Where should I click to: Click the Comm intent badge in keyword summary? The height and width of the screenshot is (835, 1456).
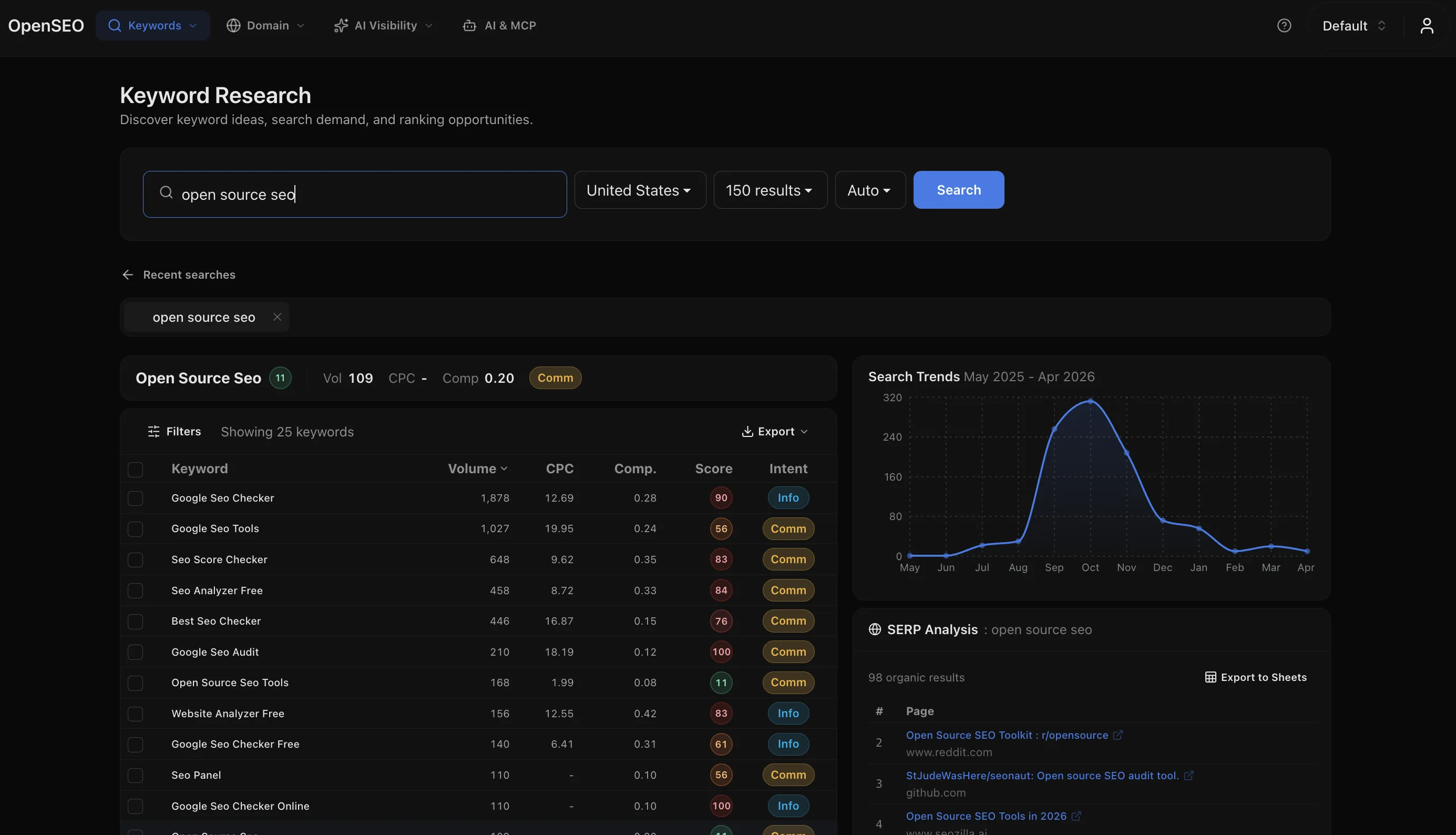click(555, 378)
